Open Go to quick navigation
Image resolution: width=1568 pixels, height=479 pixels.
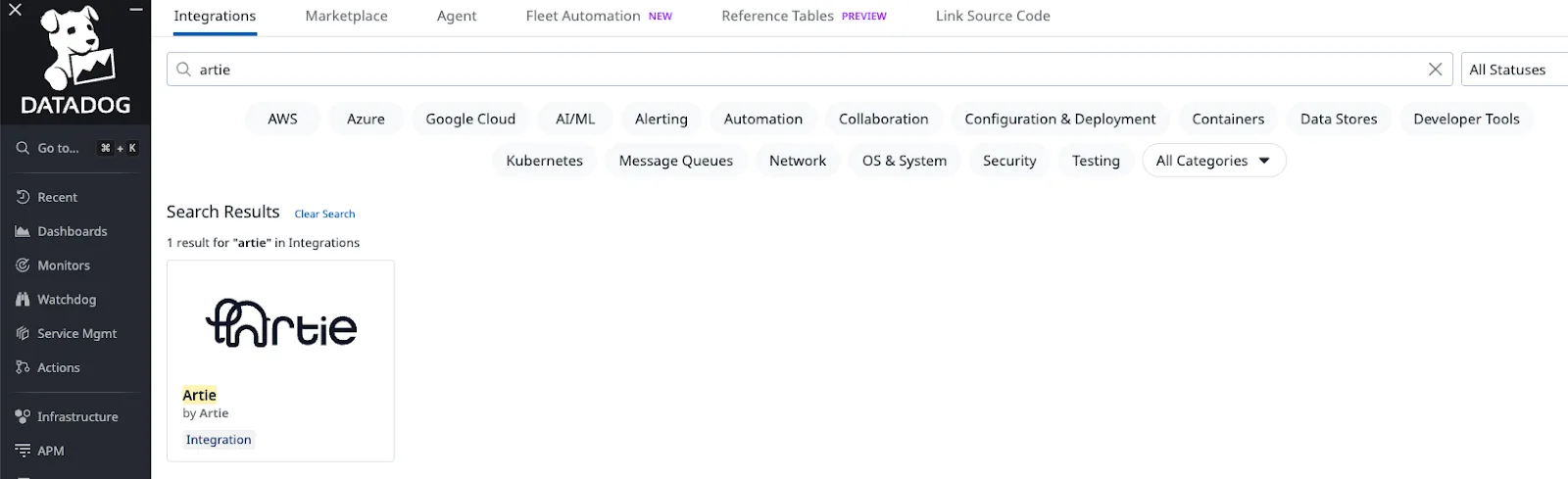pyautogui.click(x=76, y=148)
